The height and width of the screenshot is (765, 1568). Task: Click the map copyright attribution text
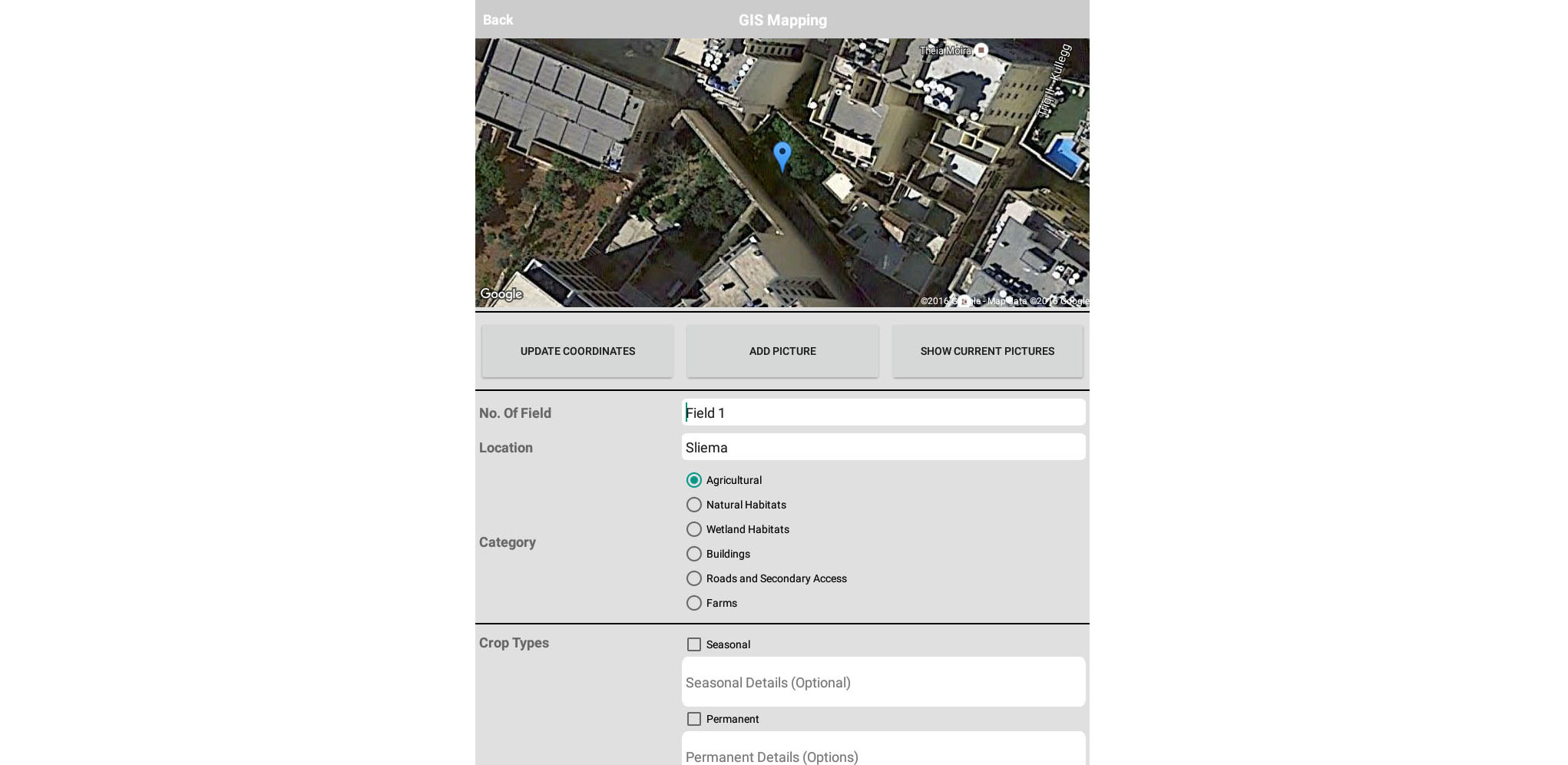(1004, 301)
